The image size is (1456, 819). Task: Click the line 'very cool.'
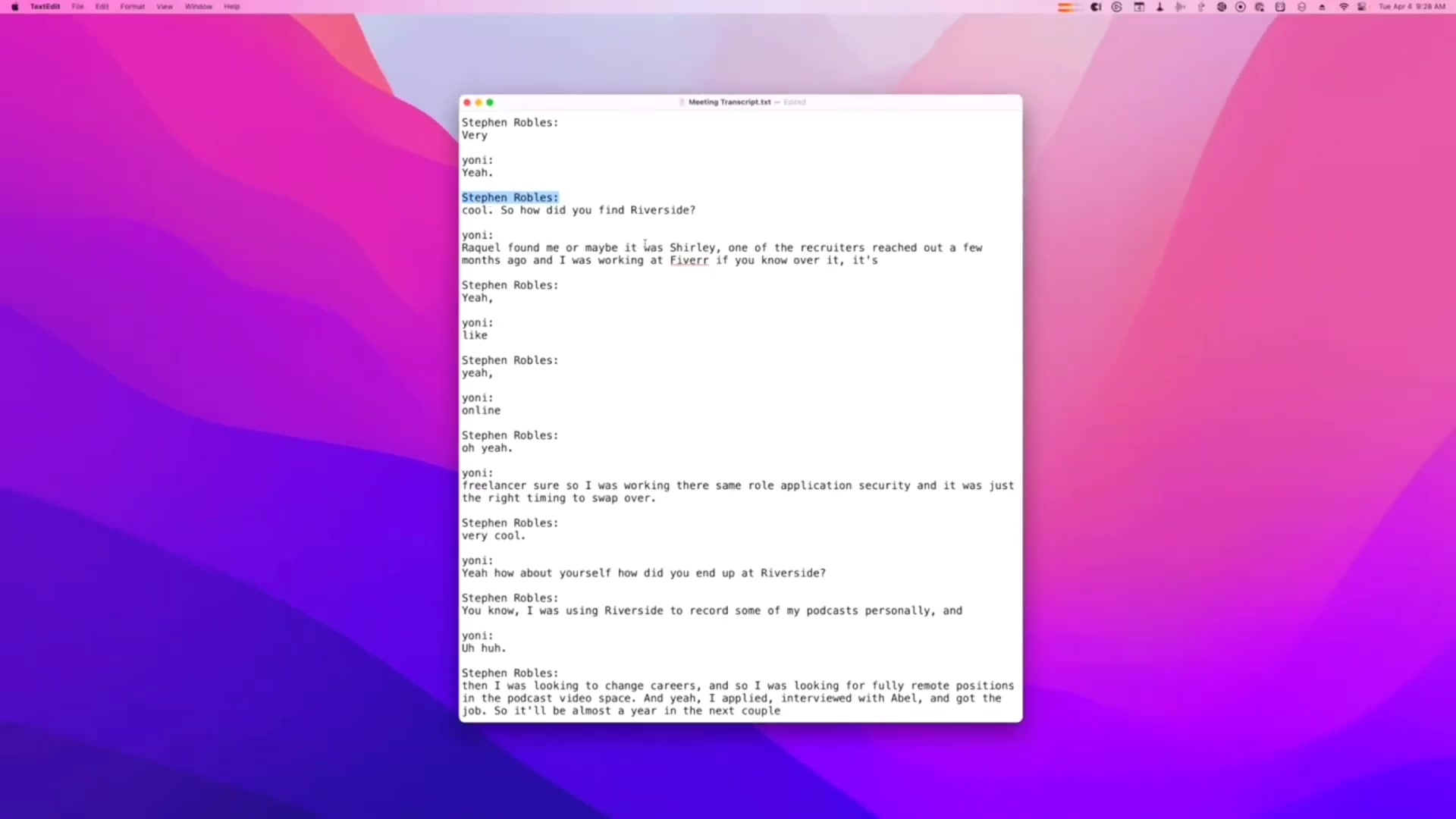click(x=494, y=535)
